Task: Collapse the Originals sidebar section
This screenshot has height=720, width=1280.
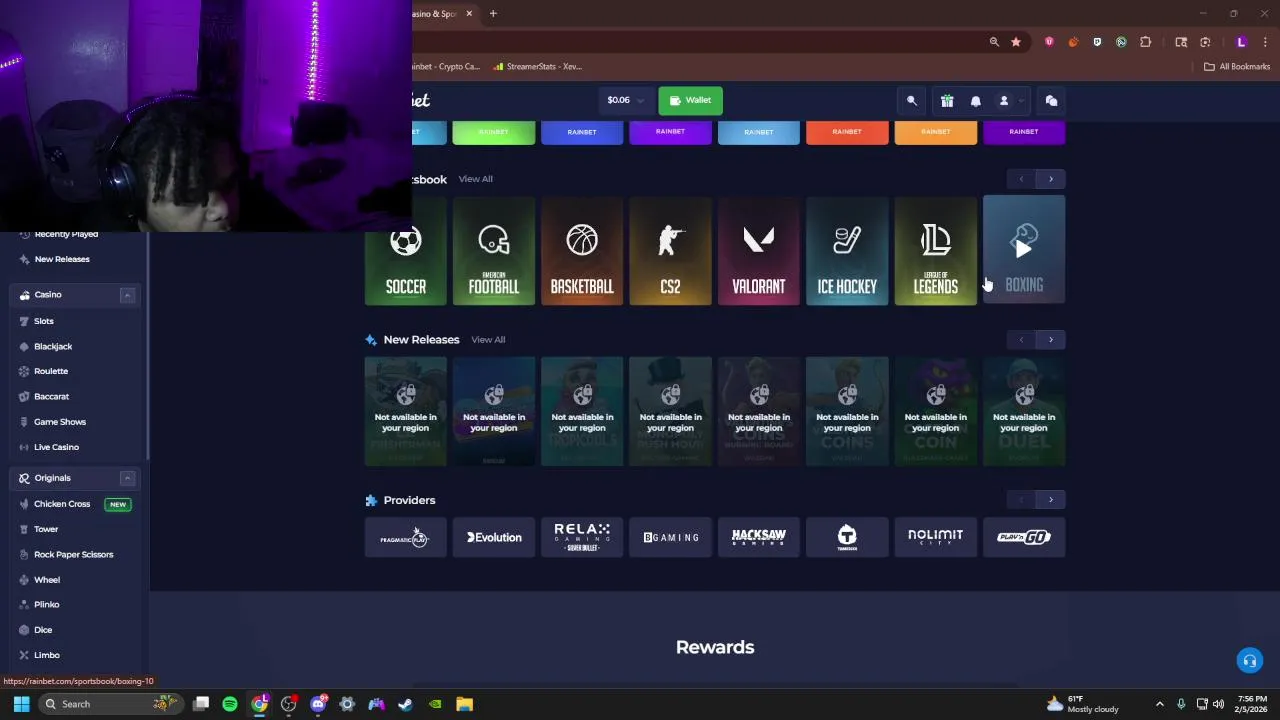Action: coord(127,478)
